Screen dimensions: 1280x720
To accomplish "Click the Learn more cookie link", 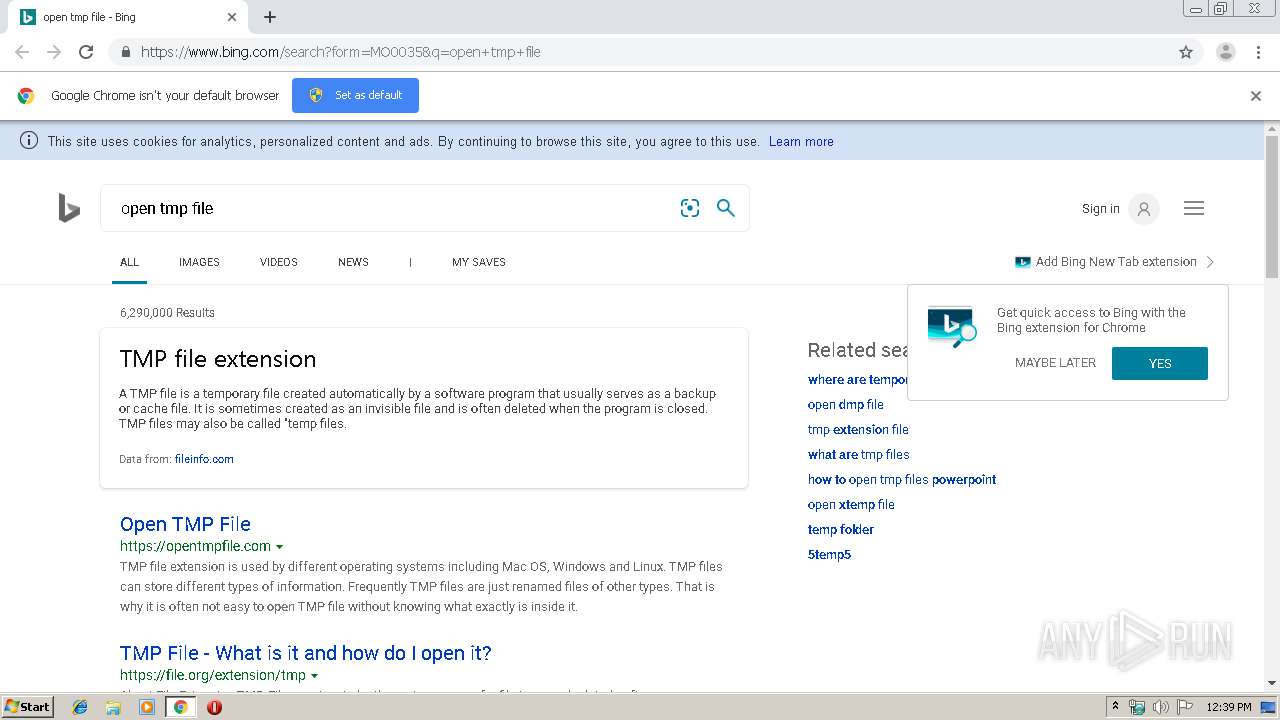I will 801,142.
